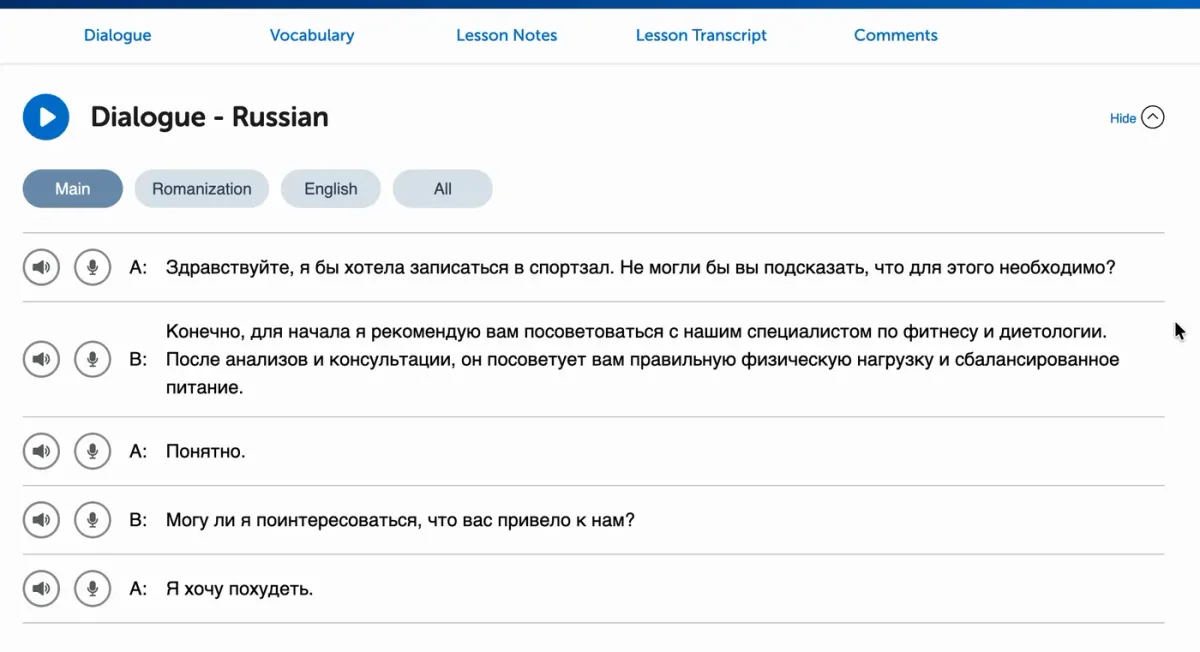This screenshot has width=1200, height=652.
Task: Play audio for line 'Я хочу похудеть.'
Action: (x=41, y=589)
